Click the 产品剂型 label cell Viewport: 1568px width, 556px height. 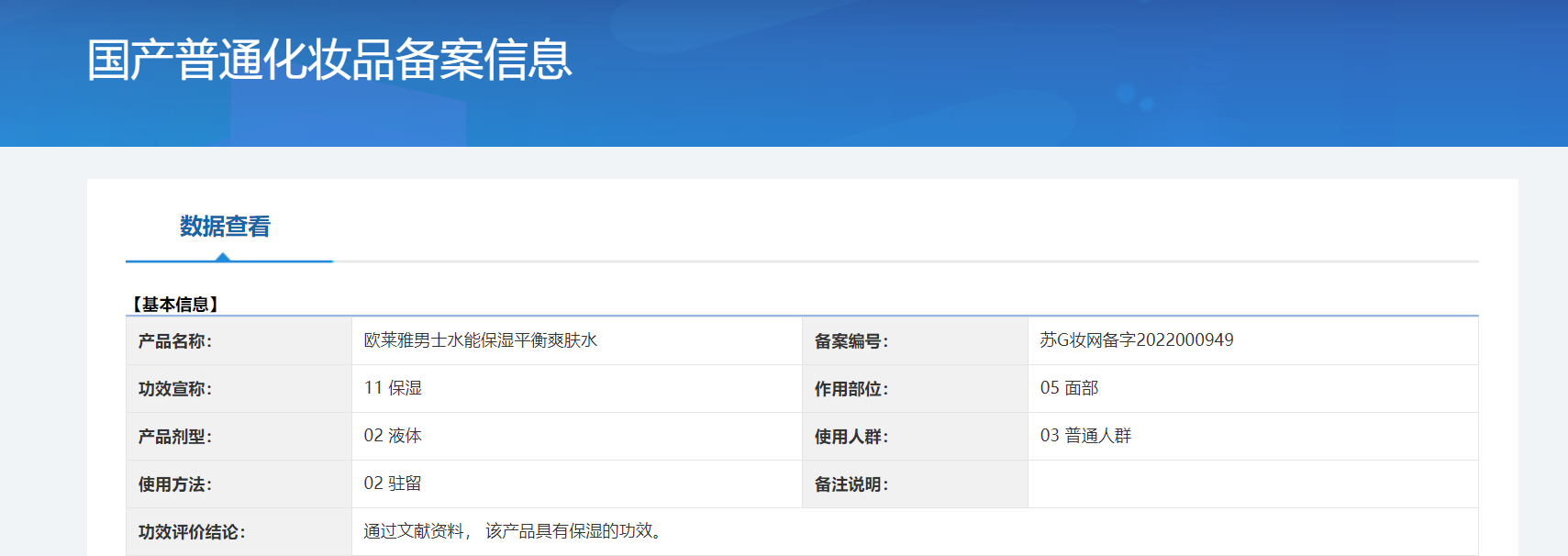(x=239, y=437)
